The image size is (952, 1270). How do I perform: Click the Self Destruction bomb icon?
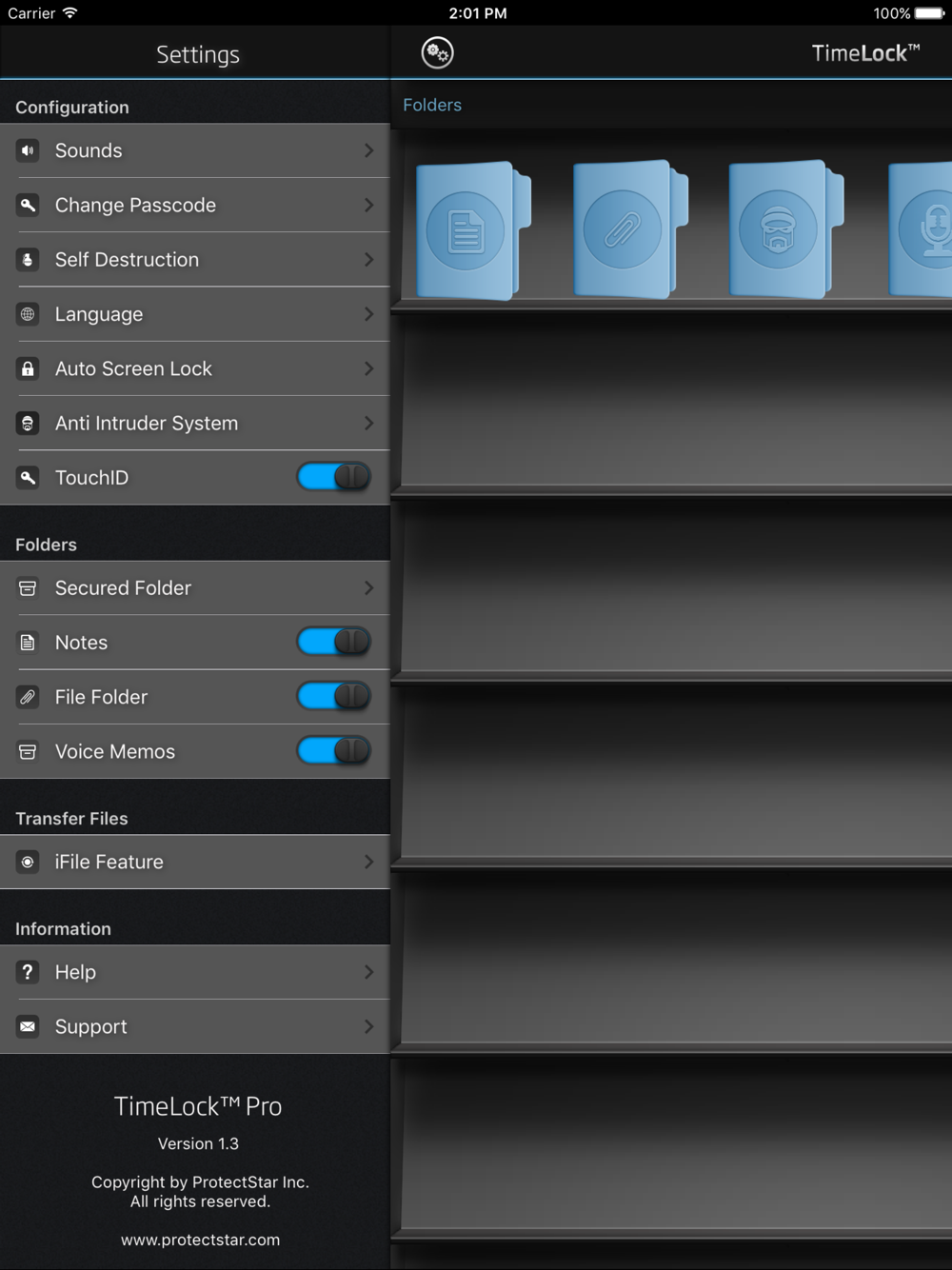[28, 259]
